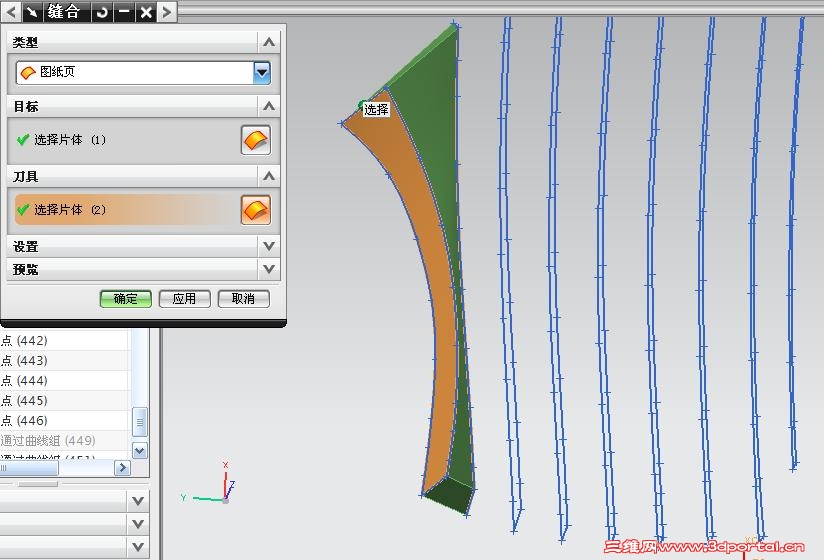Click navigator horizontal scroll right arrow

[122, 468]
